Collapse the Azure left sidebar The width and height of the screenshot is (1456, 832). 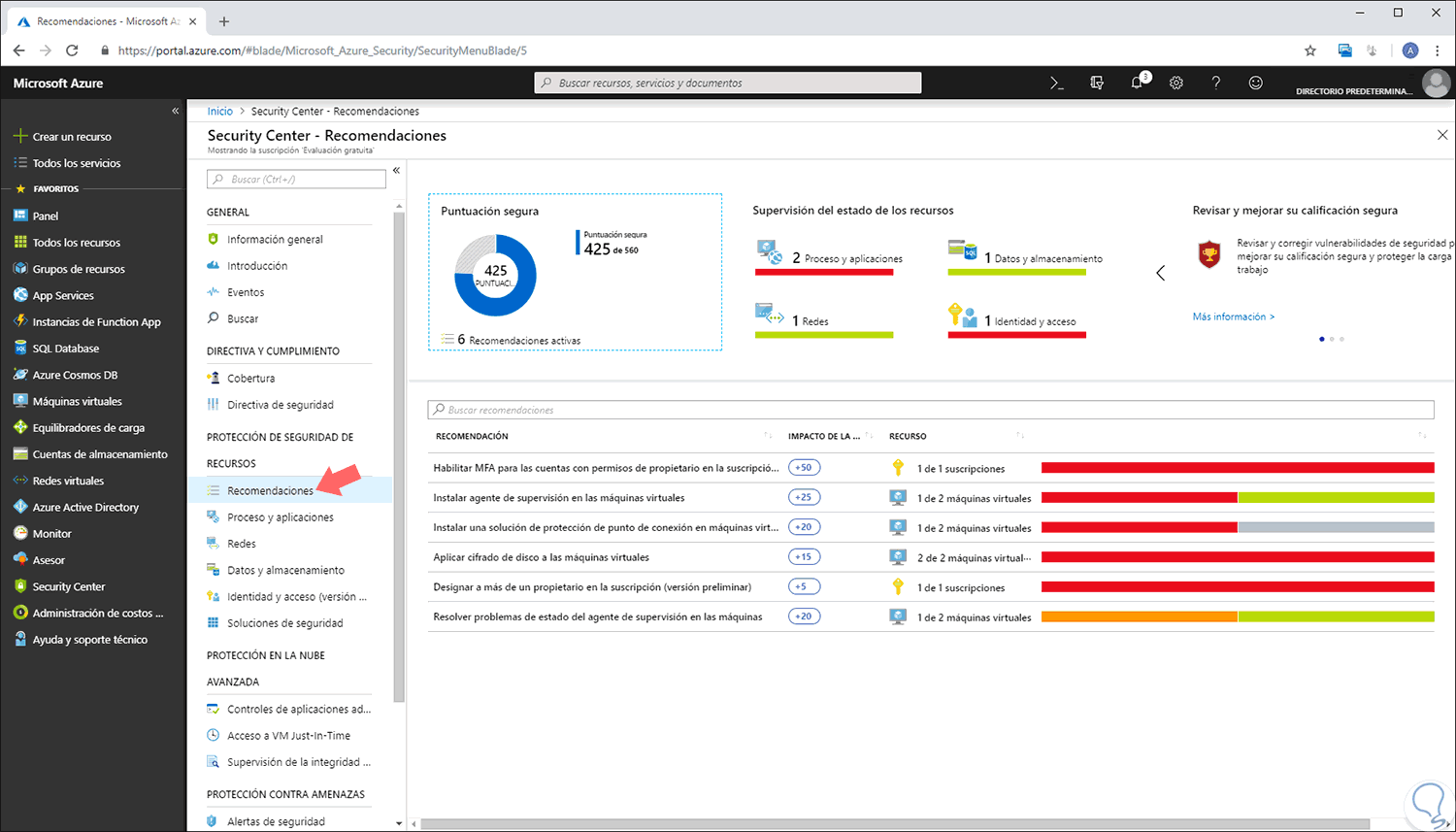point(176,111)
